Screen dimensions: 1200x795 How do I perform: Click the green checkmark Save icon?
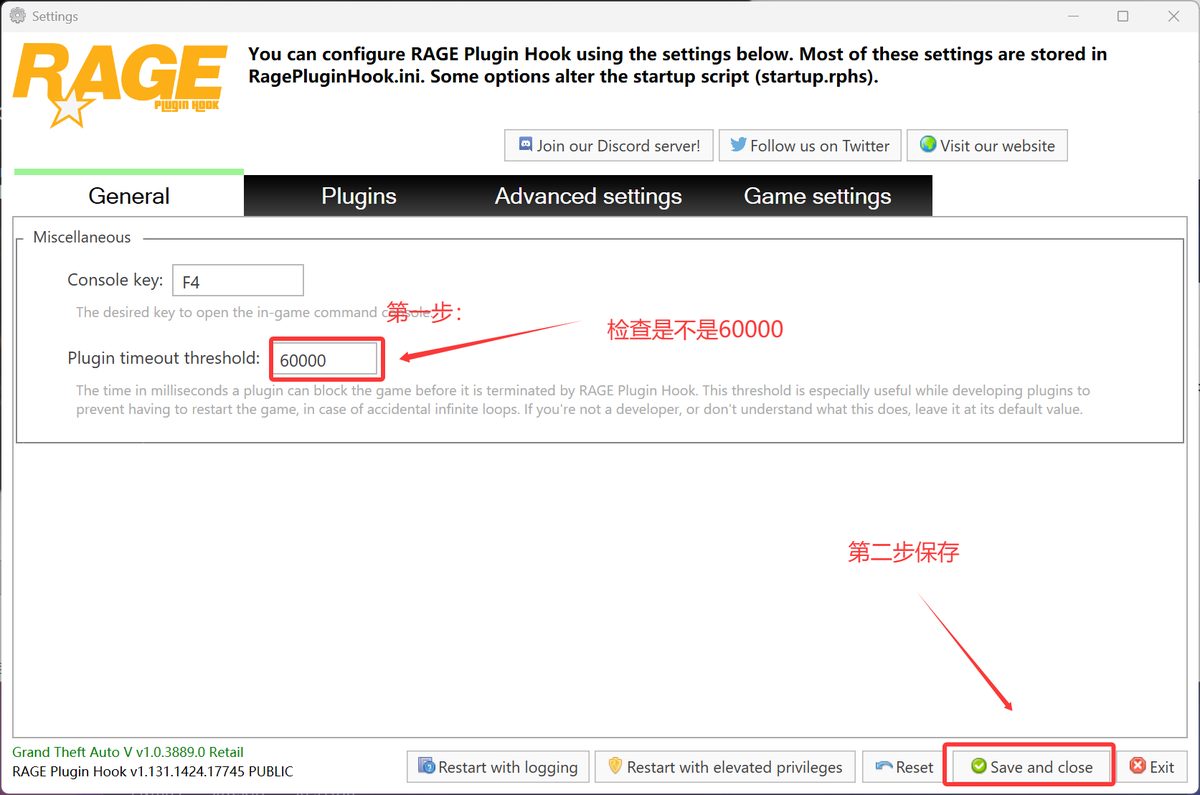click(979, 767)
